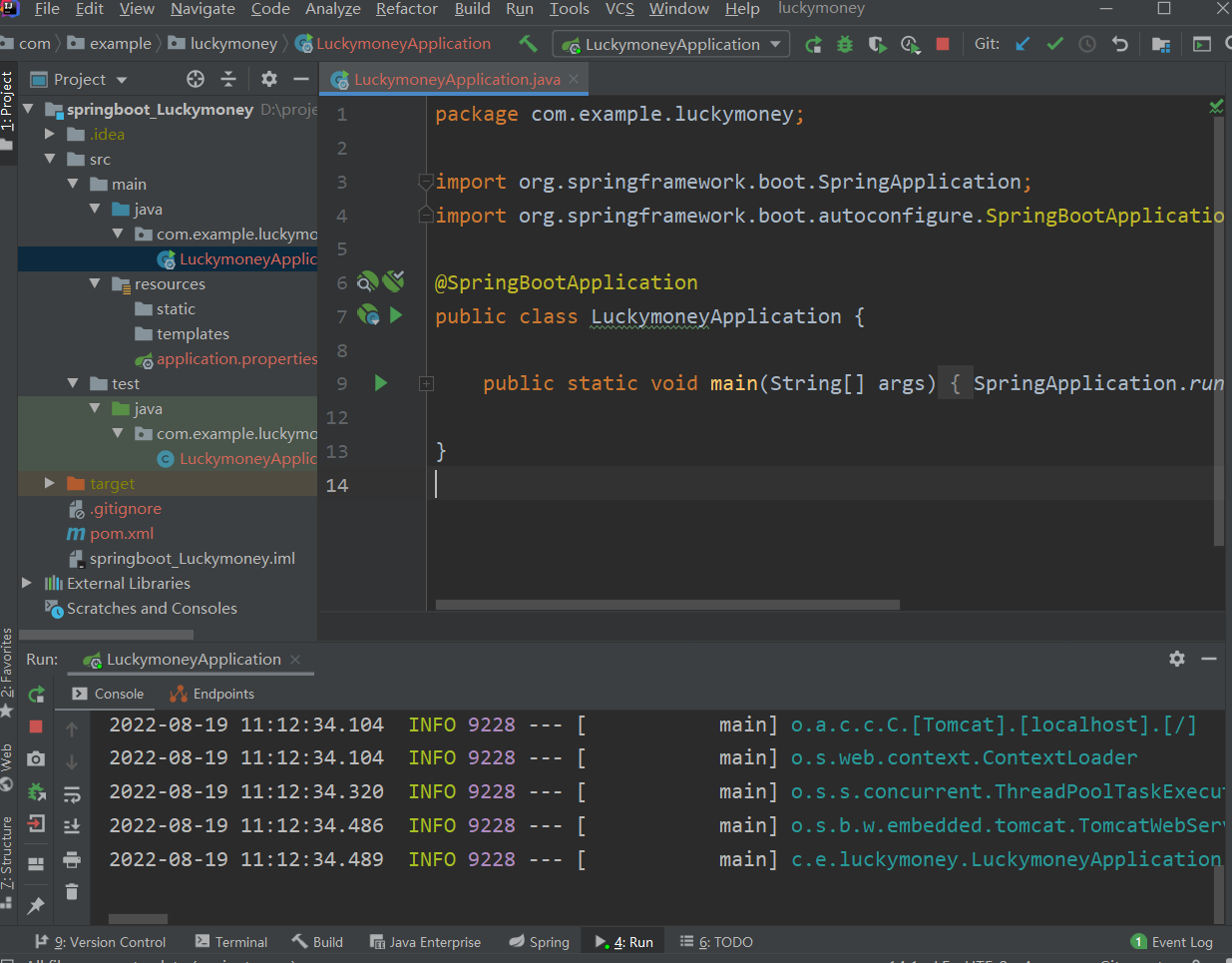Collapse all nodes in the Project panel
The width and height of the screenshot is (1232, 963).
(x=228, y=79)
